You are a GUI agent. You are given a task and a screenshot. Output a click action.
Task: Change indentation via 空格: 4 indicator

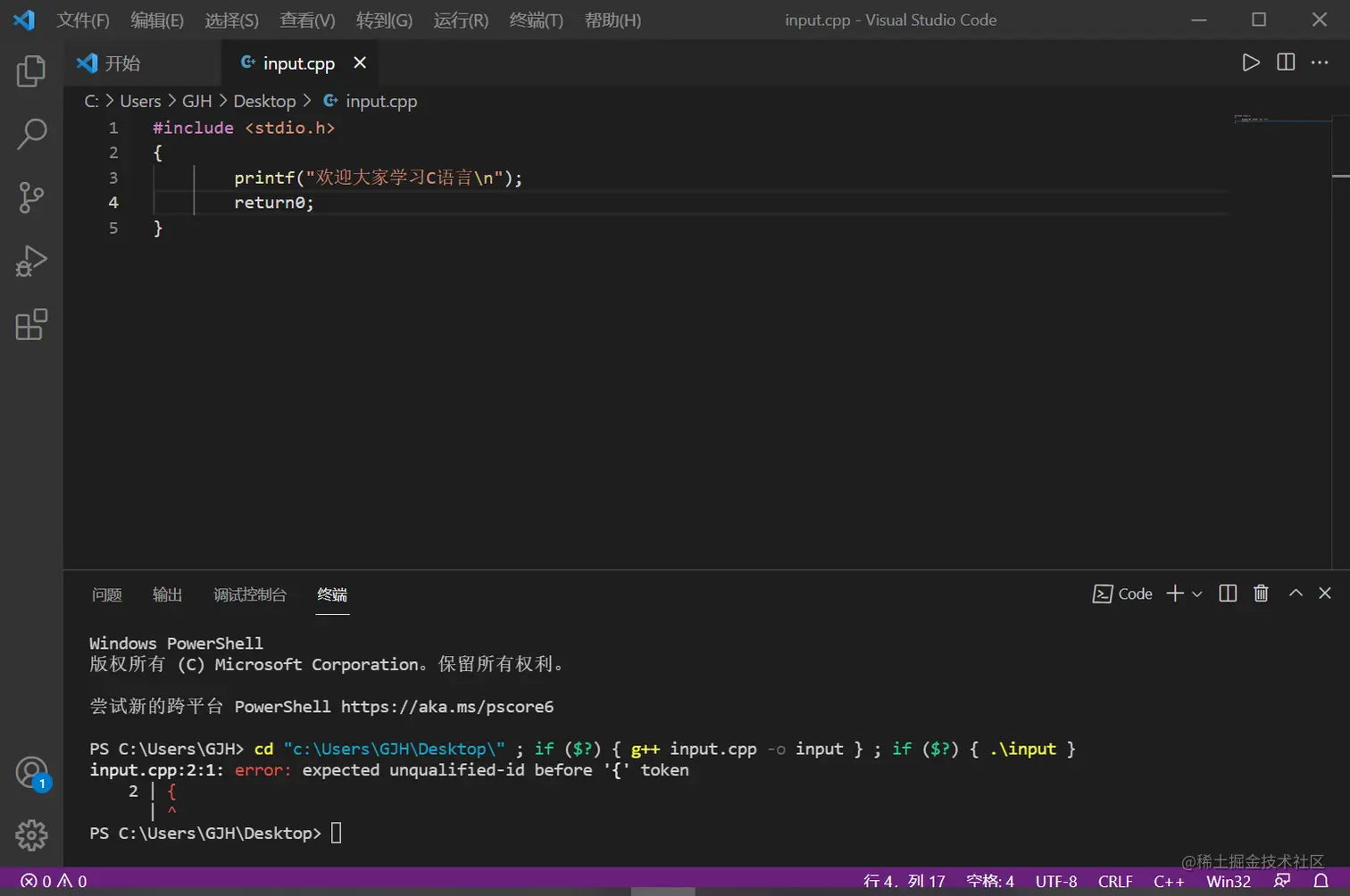click(x=990, y=881)
